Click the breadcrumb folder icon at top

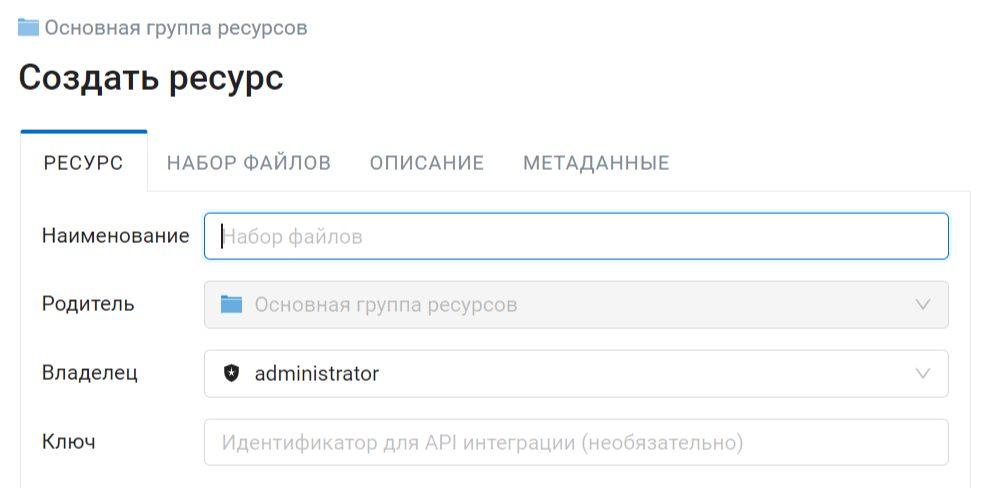point(28,28)
